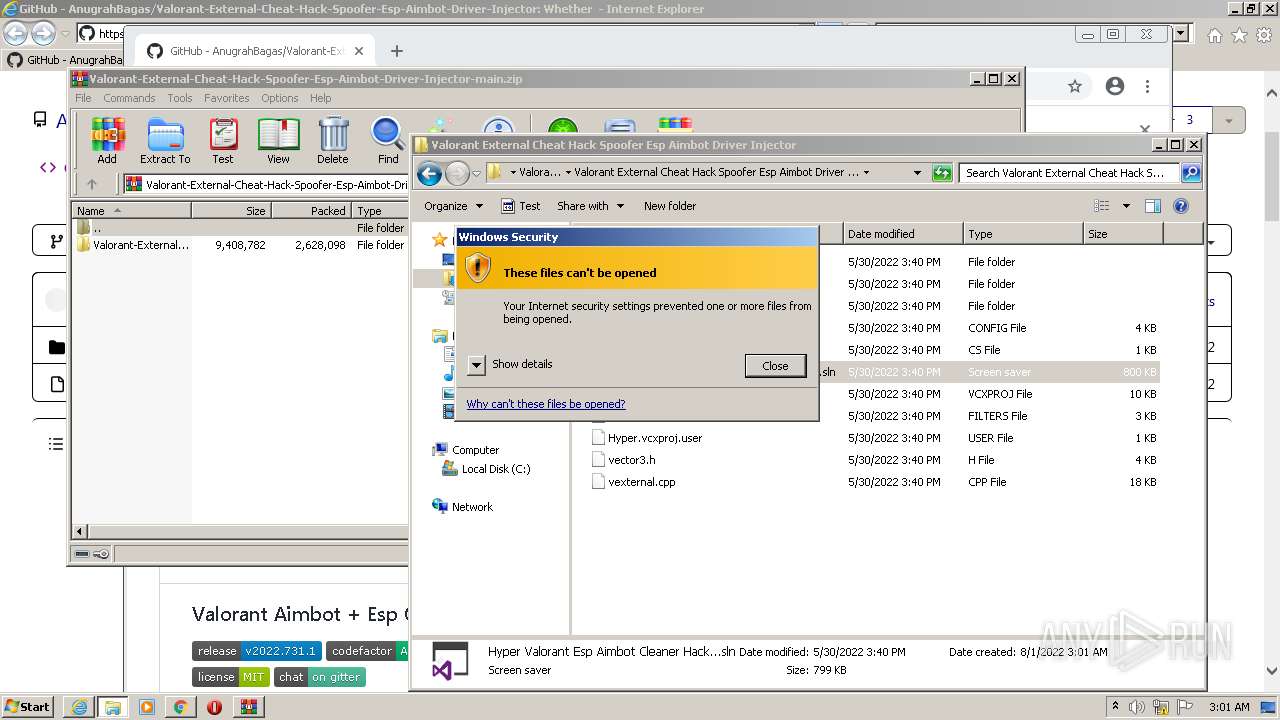Screen dimensions: 1280x720
Task: Select parent '..' folder row in WinRAR
Action: (x=240, y=228)
